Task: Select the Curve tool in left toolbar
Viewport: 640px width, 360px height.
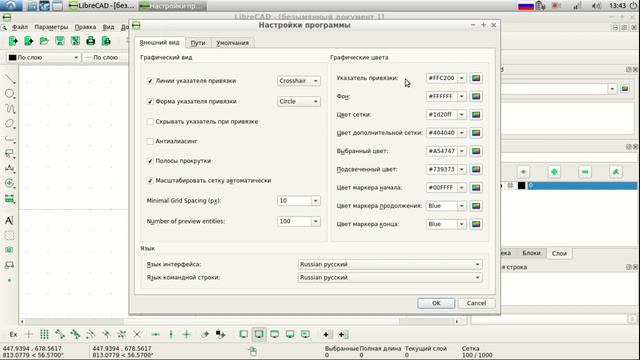Action: point(9,109)
